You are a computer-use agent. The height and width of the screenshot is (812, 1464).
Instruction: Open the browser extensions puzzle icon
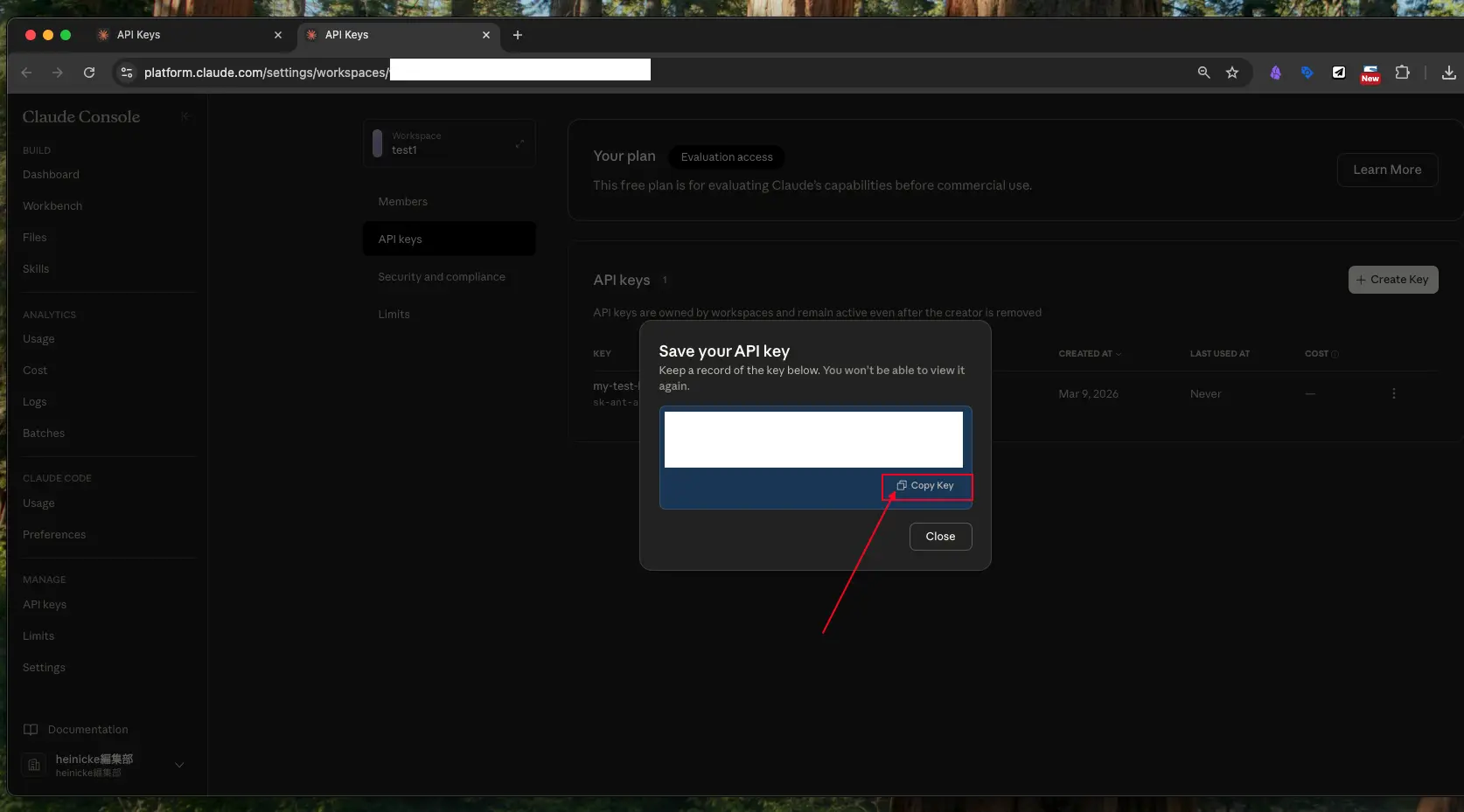1402,73
